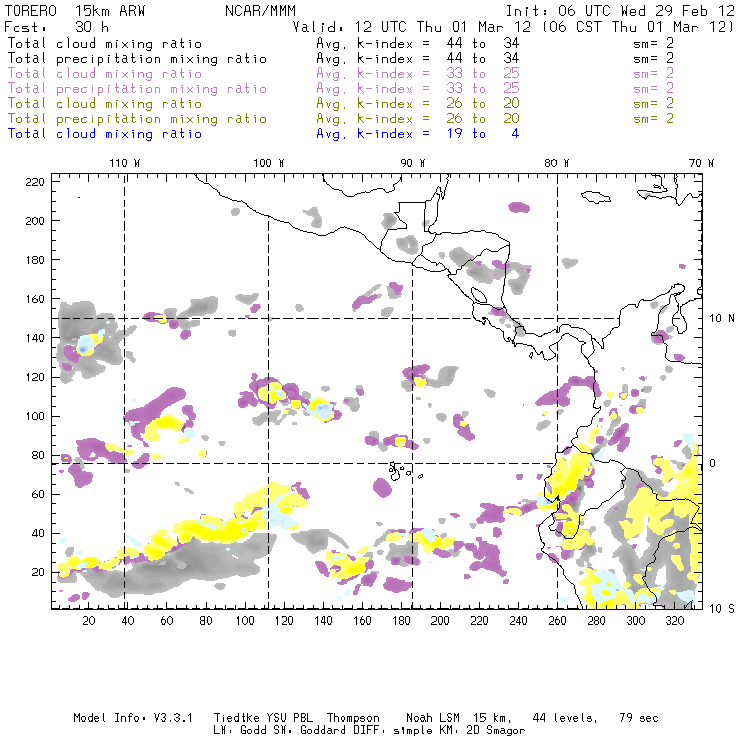Click the "40" tick on the vertical axis
Viewport: 740px width, 740px height.
[38, 533]
